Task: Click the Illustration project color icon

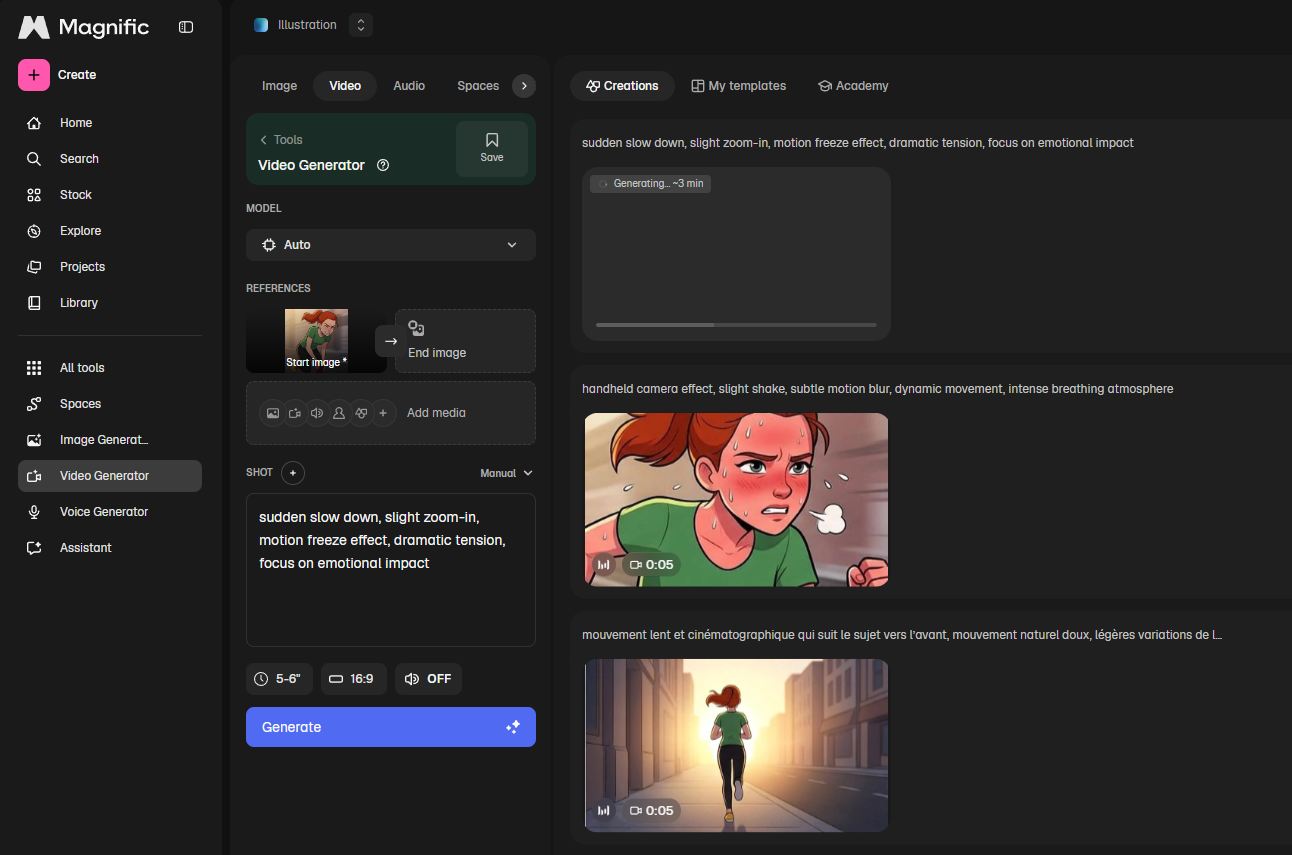Action: [261, 25]
